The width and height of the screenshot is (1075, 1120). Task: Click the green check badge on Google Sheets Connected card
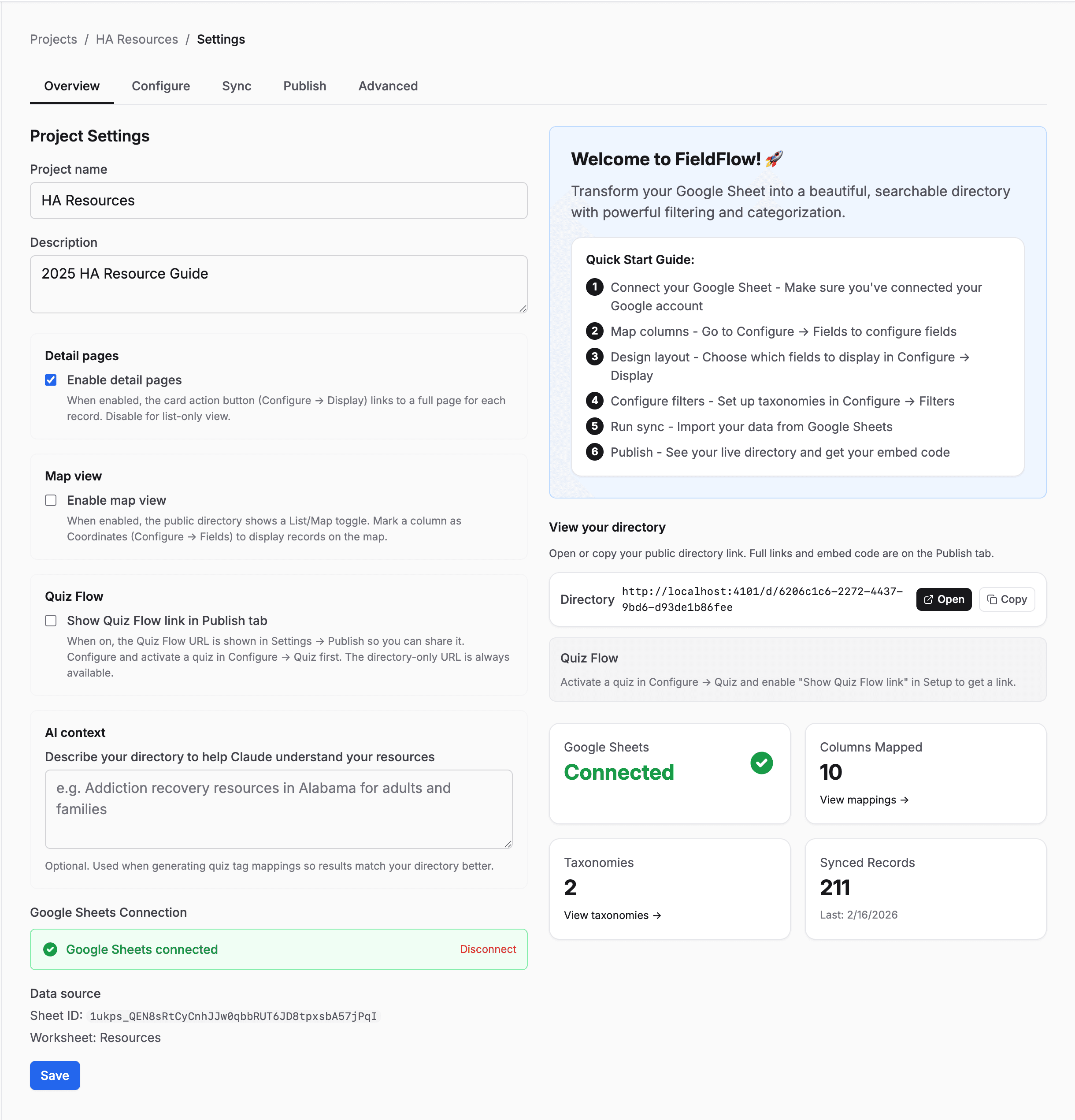click(761, 763)
